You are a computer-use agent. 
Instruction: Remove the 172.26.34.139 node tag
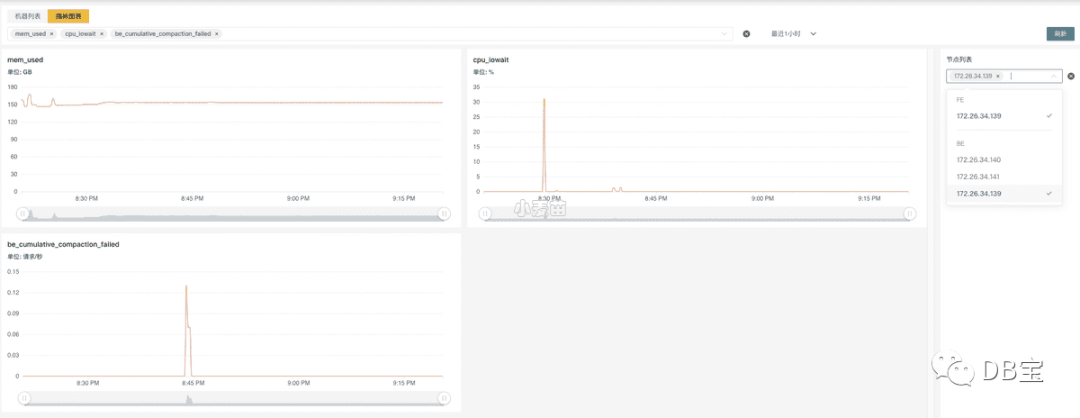click(x=998, y=76)
